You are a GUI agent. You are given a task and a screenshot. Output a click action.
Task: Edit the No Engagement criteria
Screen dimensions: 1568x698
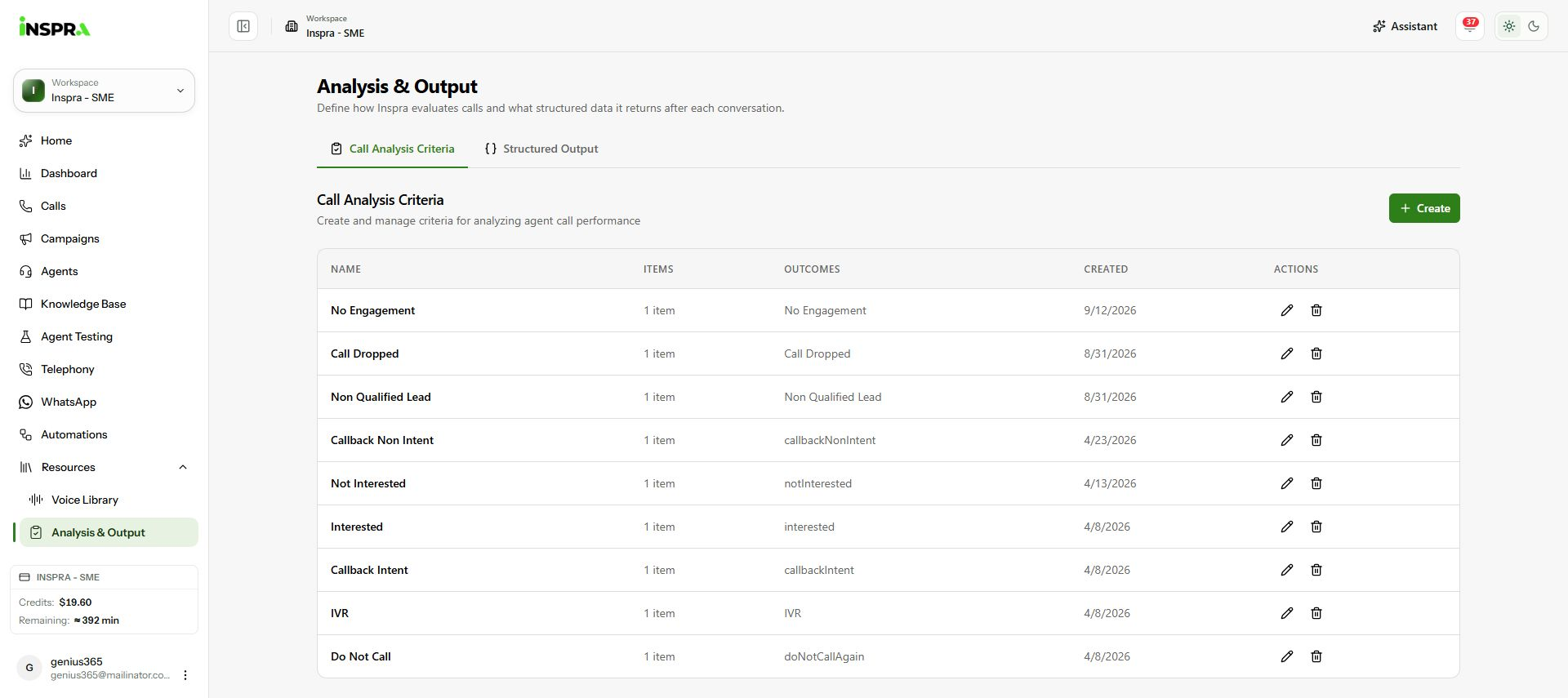[x=1286, y=310]
